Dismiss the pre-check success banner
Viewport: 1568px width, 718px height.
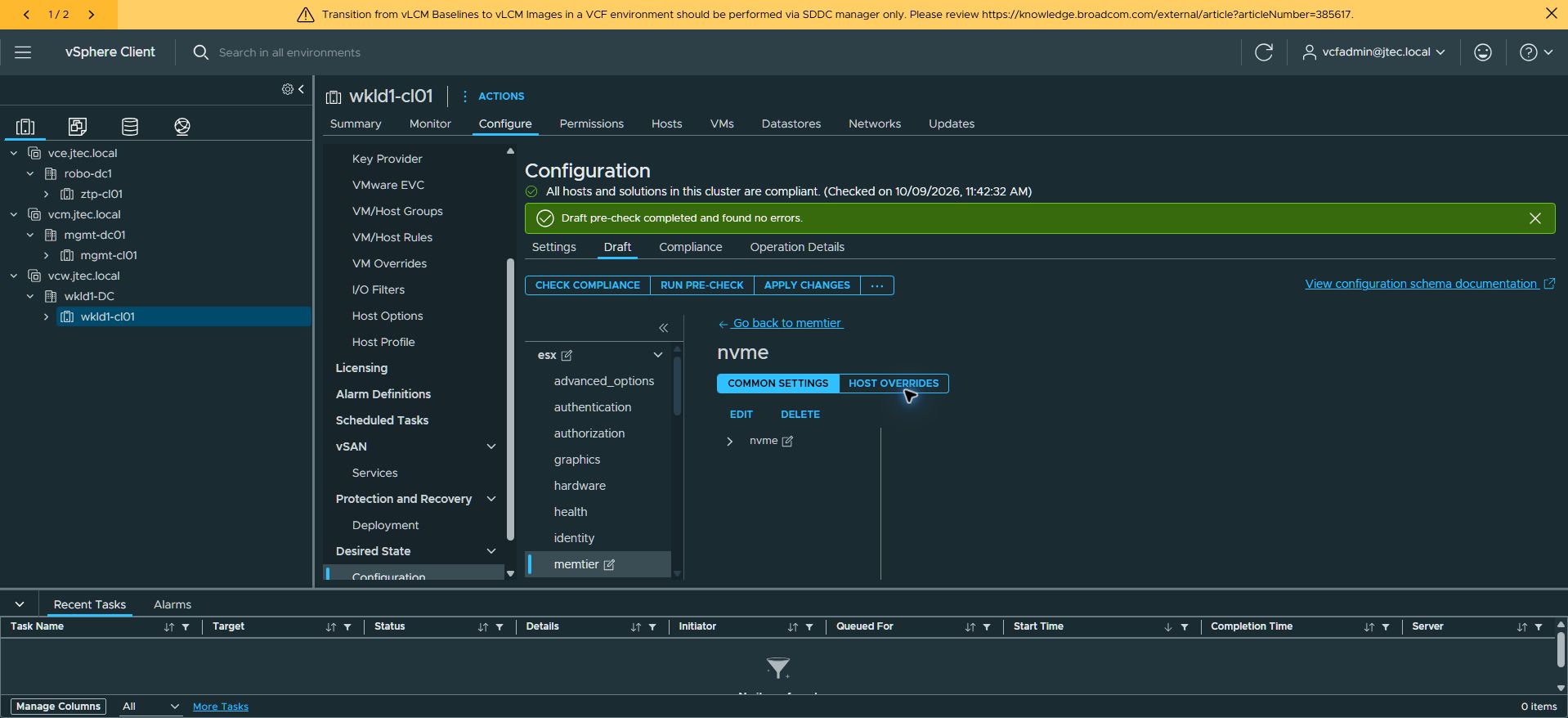(x=1535, y=218)
